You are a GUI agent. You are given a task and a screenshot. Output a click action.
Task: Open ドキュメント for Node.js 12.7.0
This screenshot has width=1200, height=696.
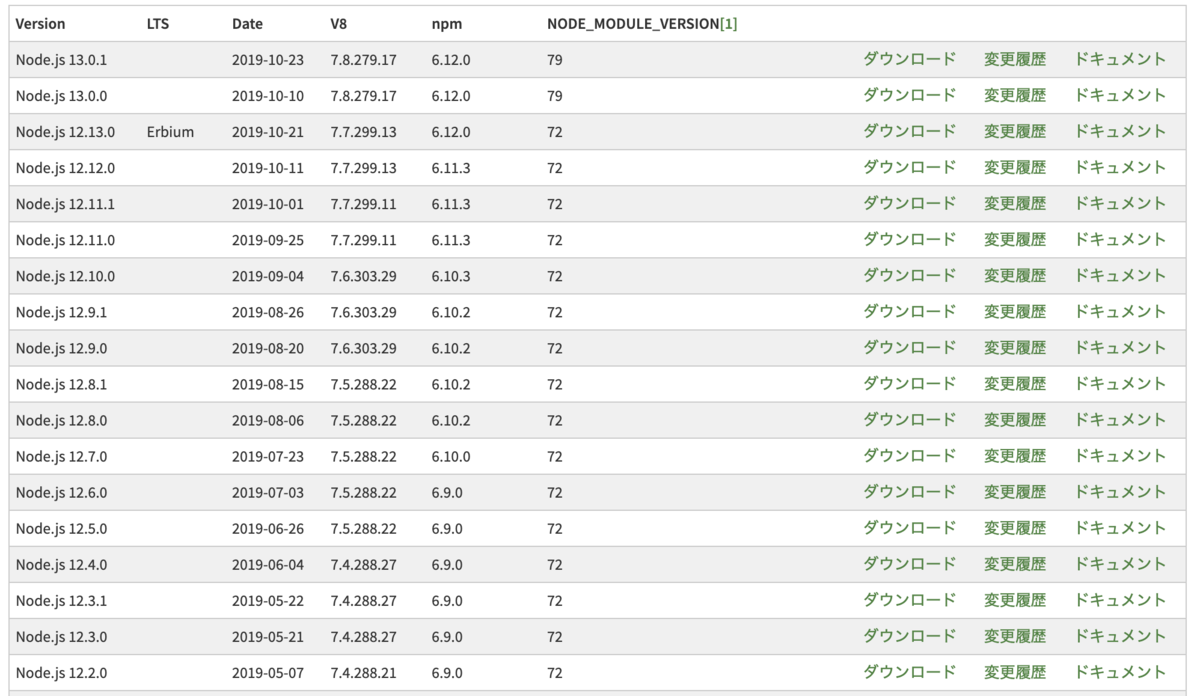(1120, 455)
